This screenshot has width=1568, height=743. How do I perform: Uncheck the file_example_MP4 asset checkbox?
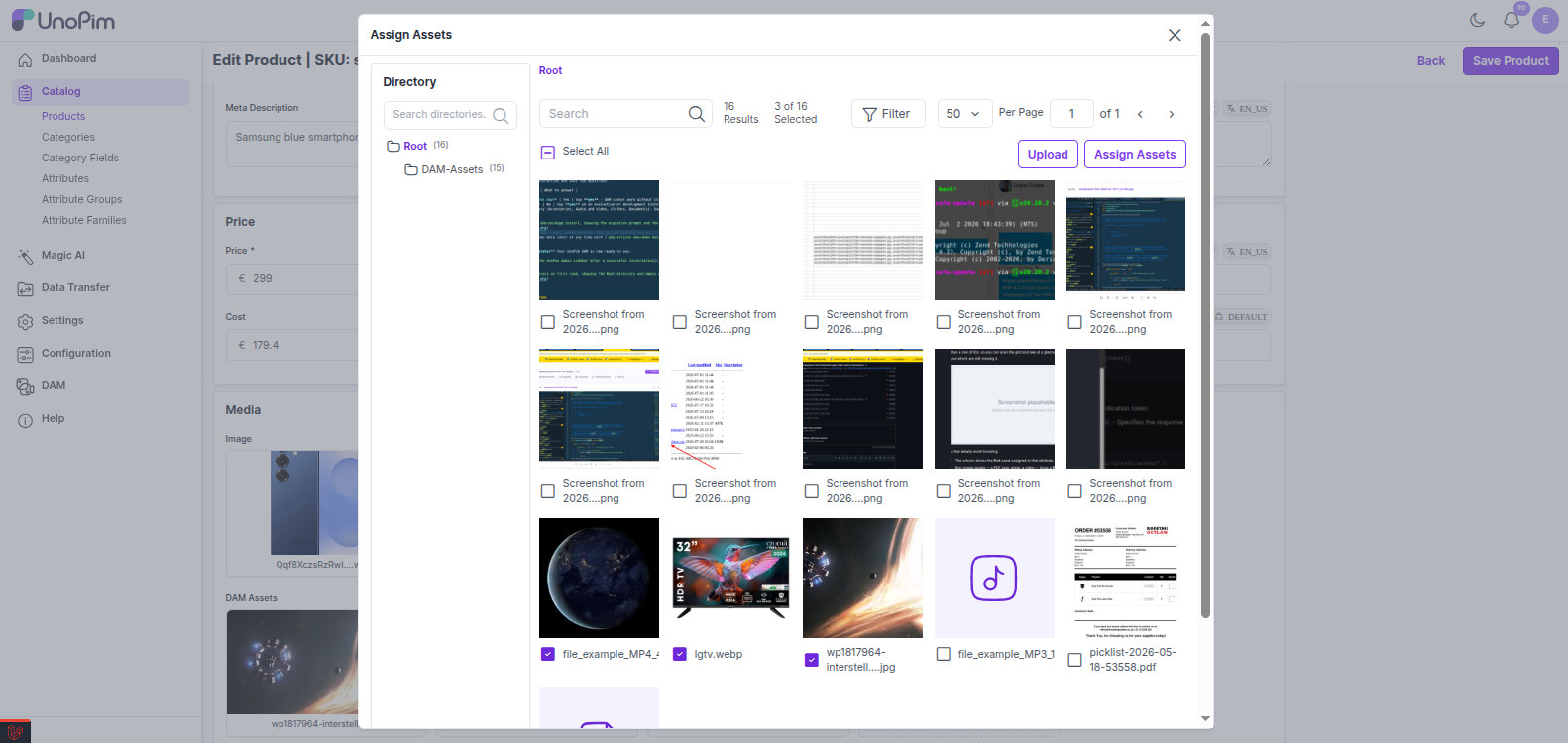548,654
